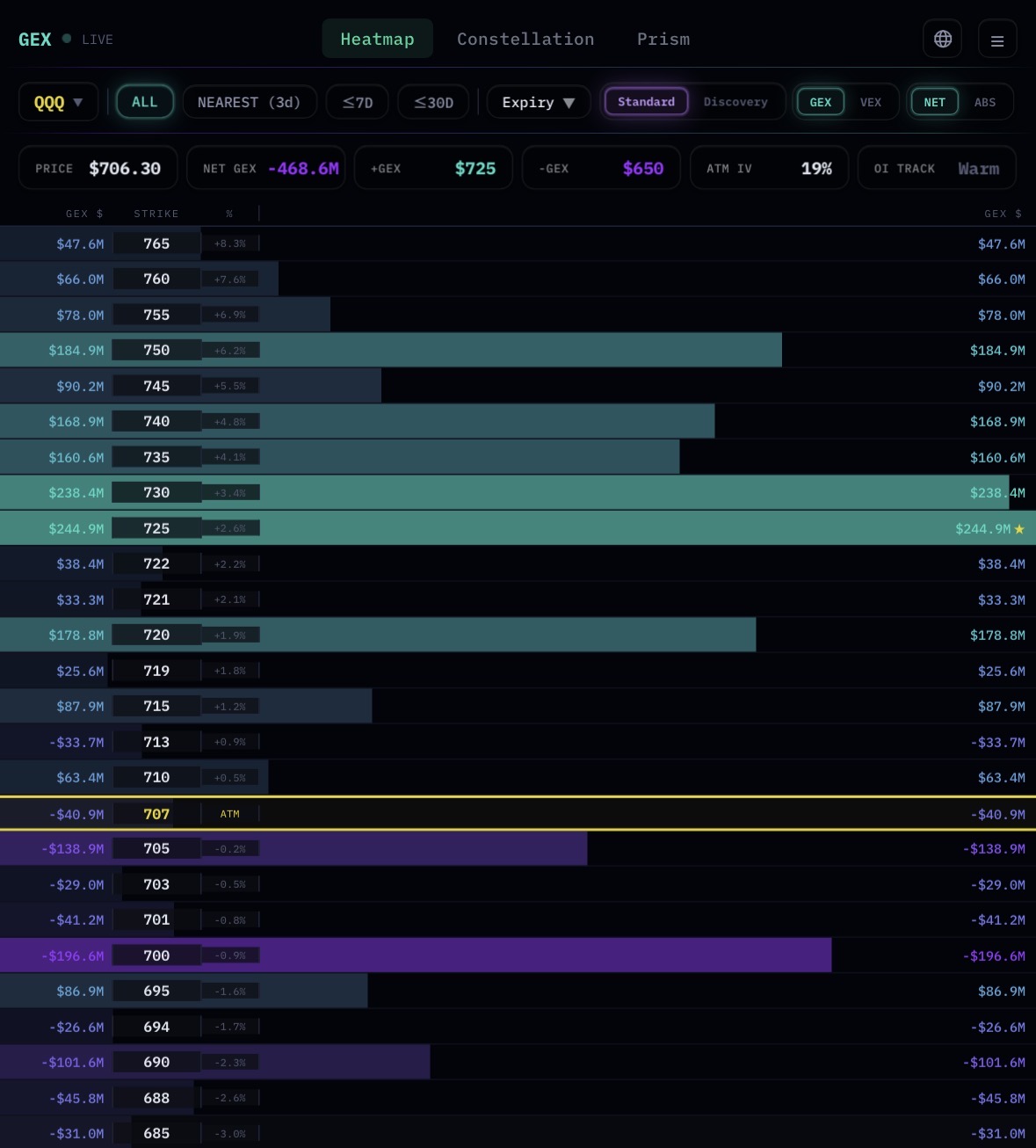1036x1148 pixels.
Task: Click the ATM label on 707 row
Action: 230,814
